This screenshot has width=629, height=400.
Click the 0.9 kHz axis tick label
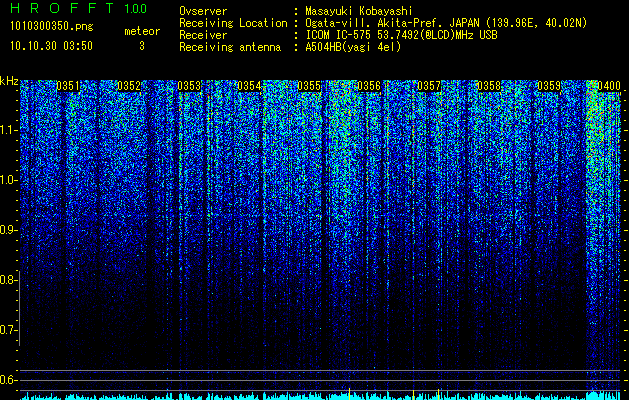[8, 230]
